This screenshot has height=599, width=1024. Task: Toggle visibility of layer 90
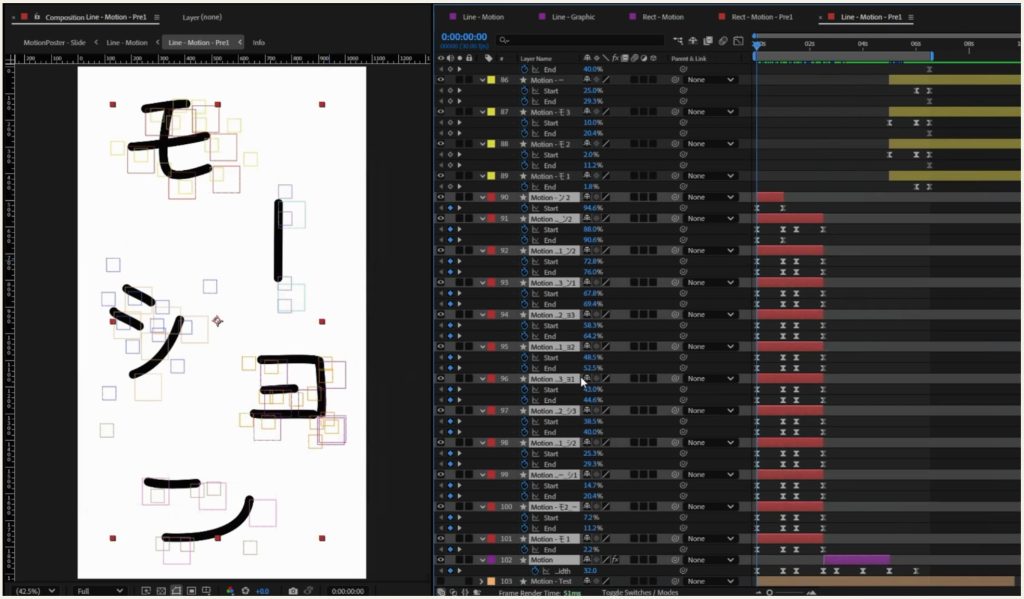(441, 198)
